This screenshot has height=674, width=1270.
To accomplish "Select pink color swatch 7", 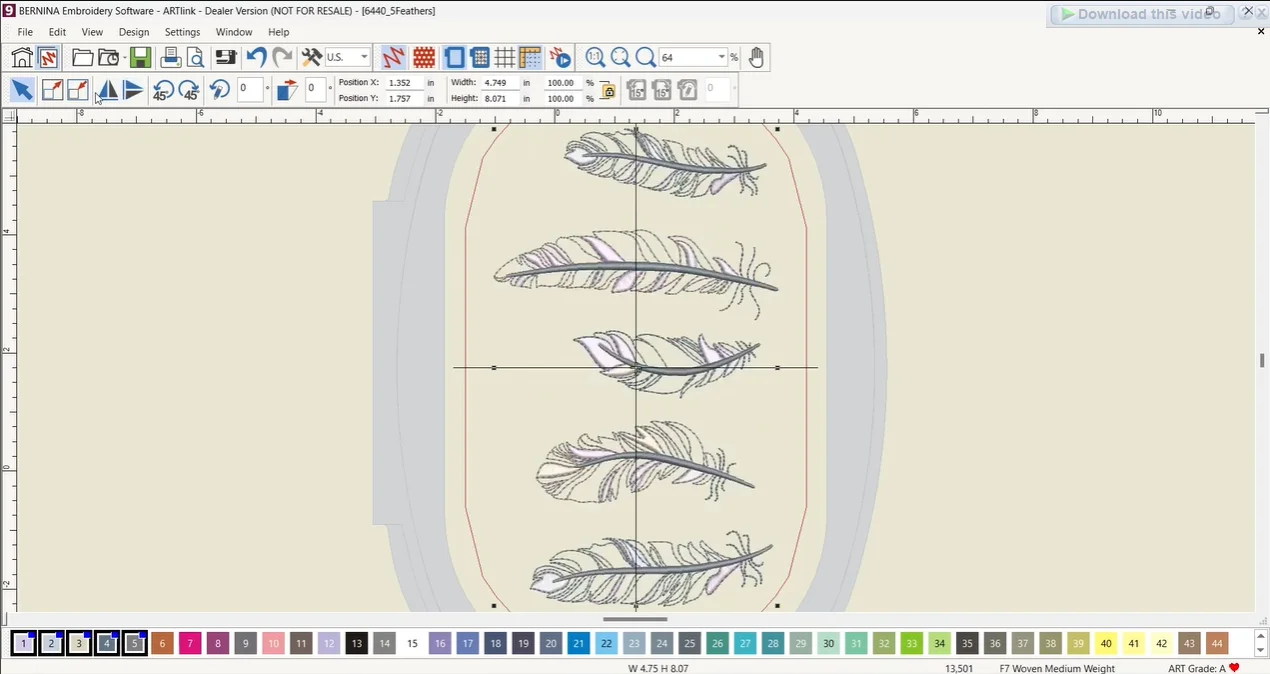I will (x=190, y=643).
